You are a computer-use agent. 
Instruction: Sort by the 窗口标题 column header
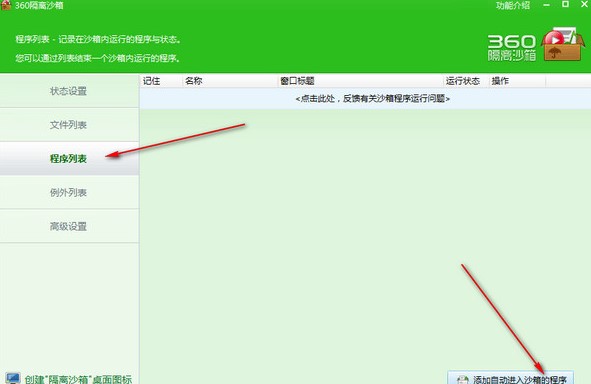pyautogui.click(x=361, y=81)
